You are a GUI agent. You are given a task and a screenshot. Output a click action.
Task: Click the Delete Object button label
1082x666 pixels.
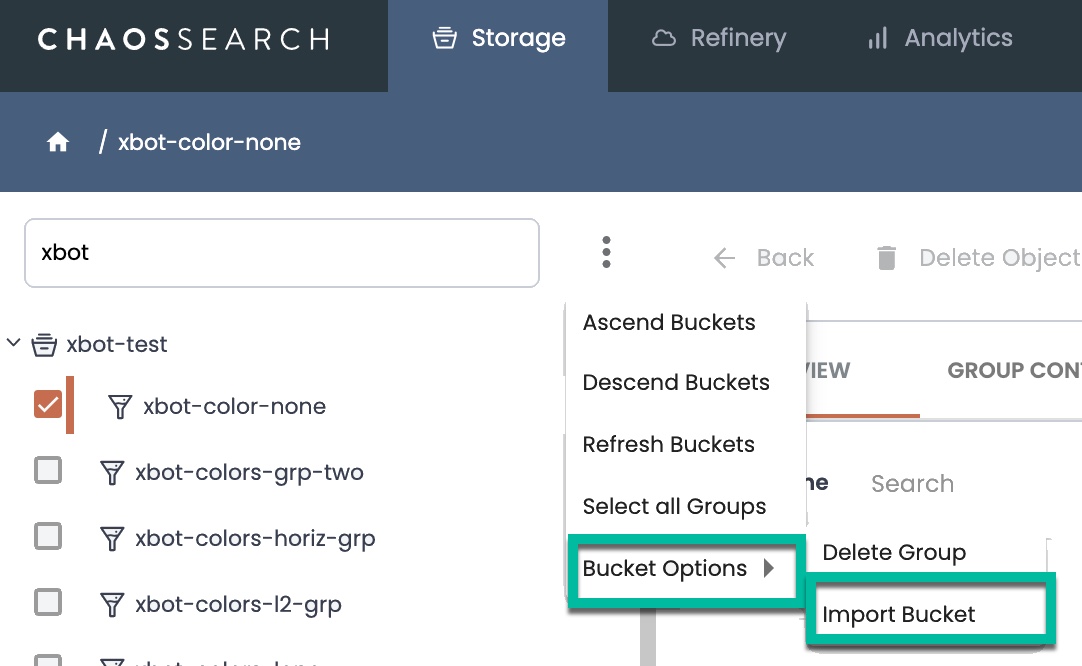pos(1000,258)
